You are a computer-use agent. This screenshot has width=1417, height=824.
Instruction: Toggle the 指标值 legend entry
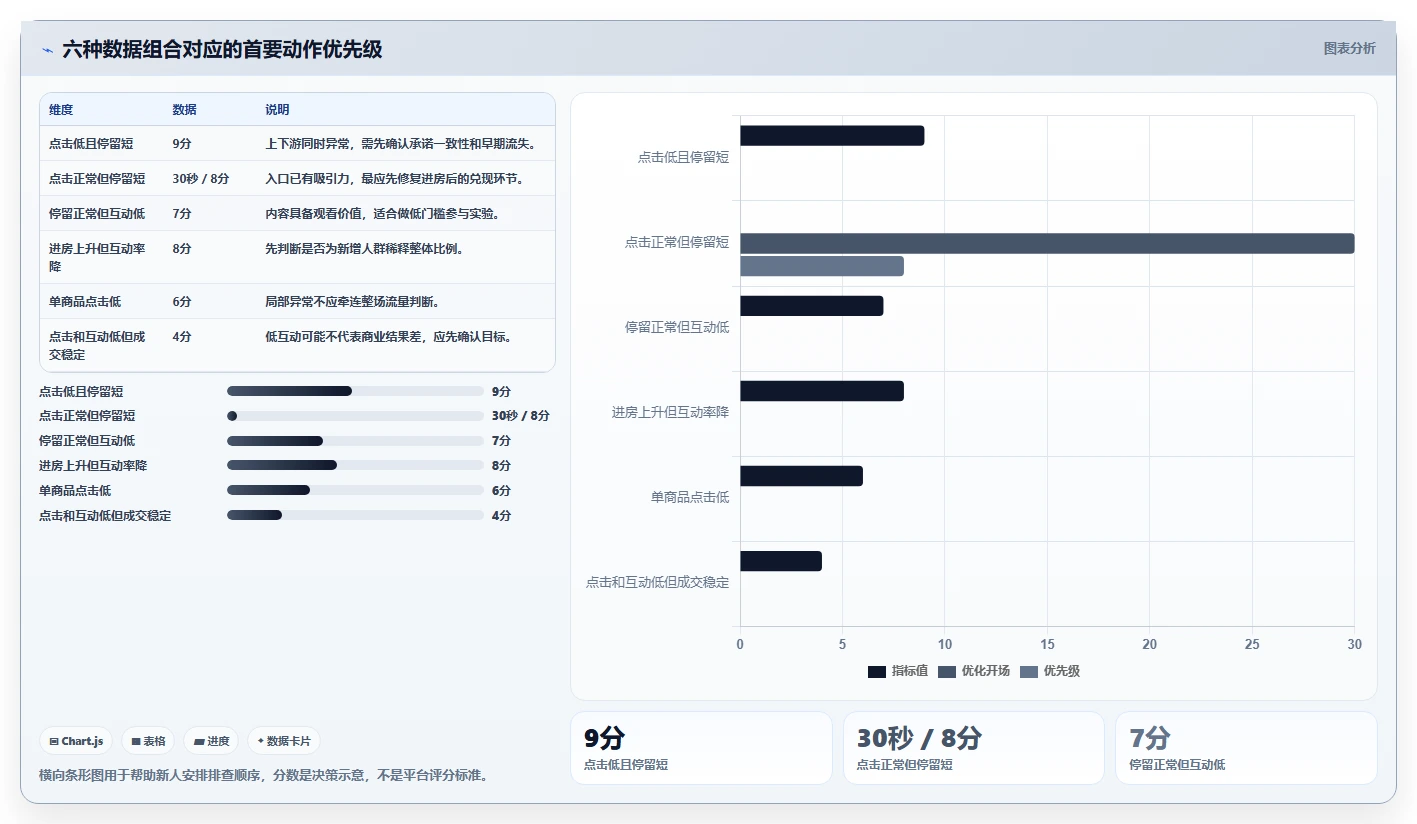(898, 671)
